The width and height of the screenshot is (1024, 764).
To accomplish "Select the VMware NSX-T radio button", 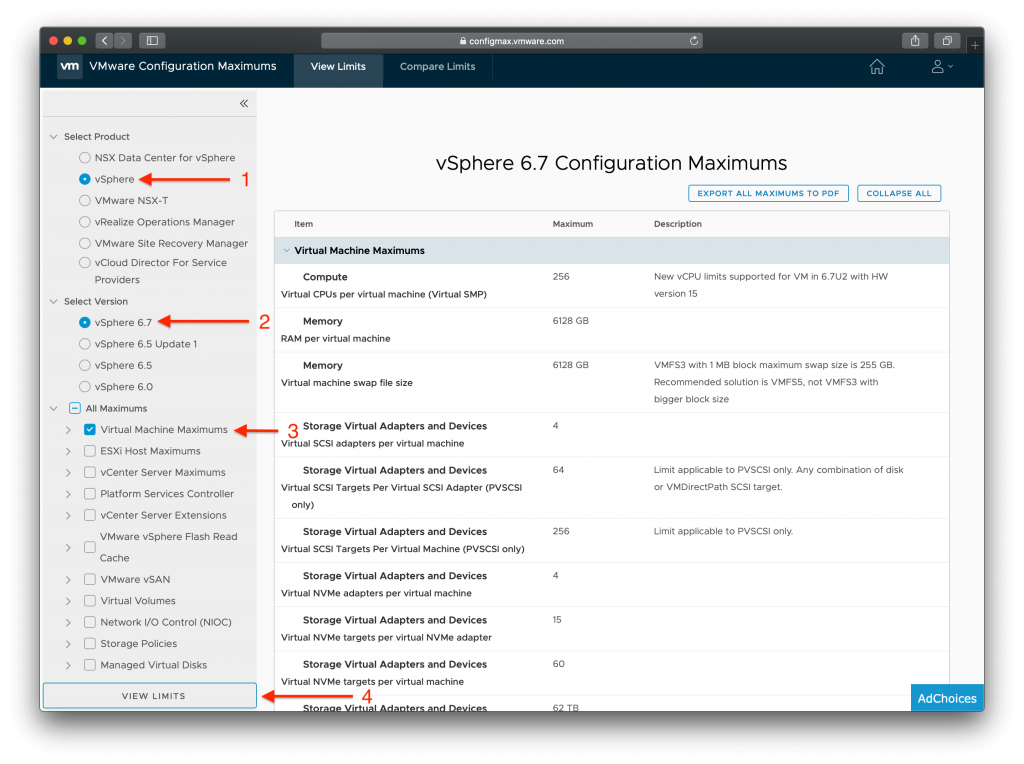I will (x=84, y=200).
